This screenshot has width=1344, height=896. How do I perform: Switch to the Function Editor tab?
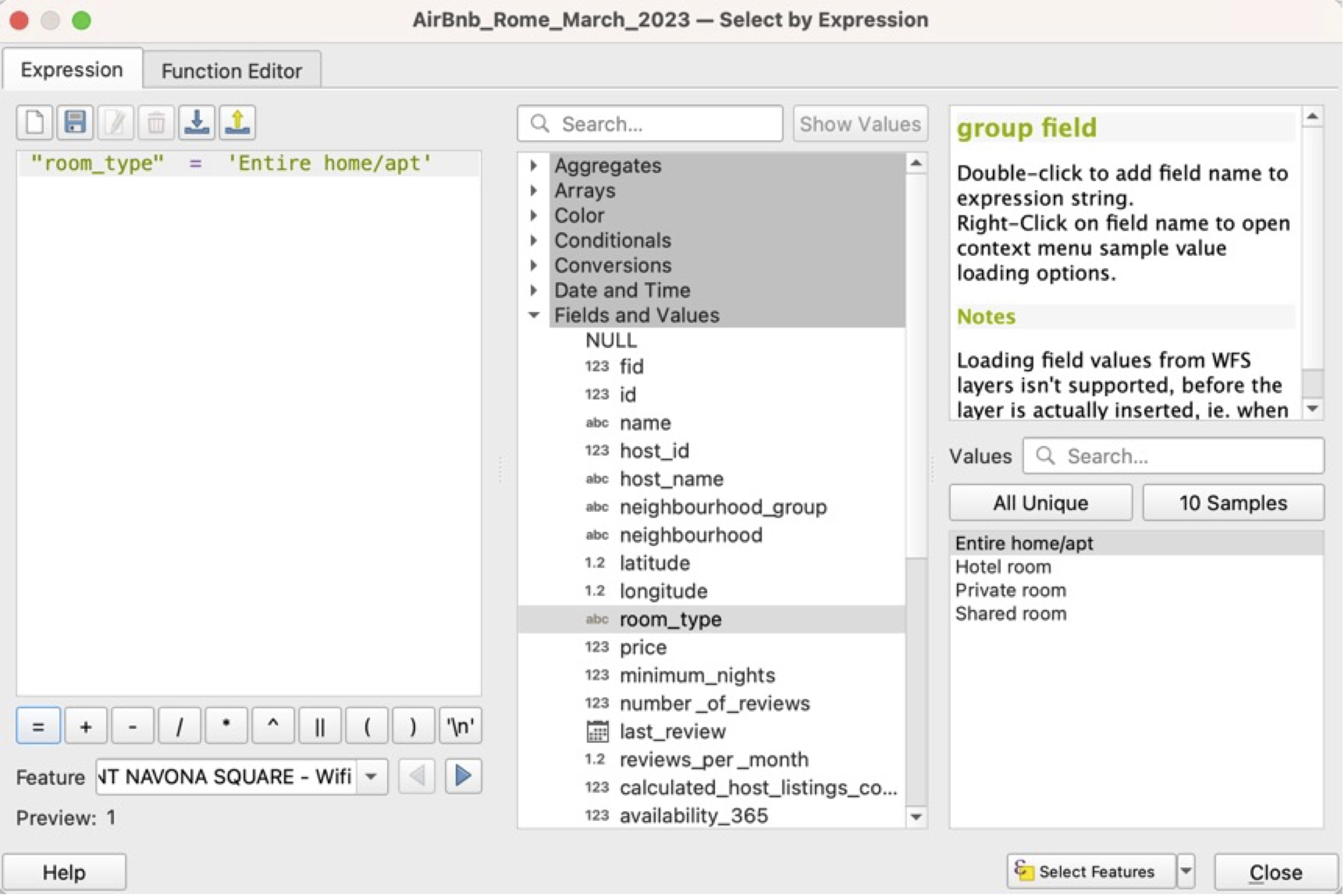click(x=231, y=71)
